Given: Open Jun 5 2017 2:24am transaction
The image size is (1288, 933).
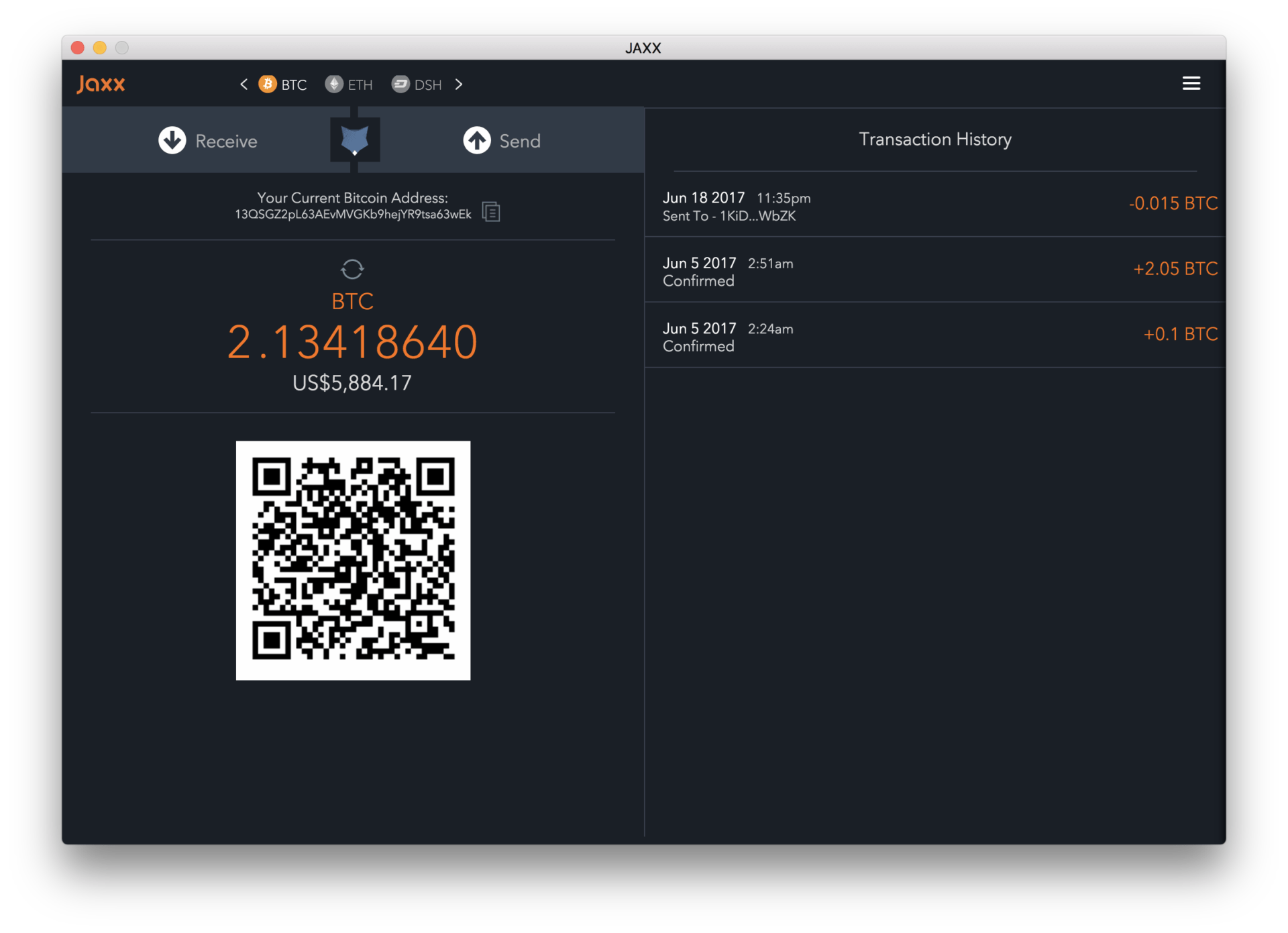Looking at the screenshot, I should click(x=934, y=335).
